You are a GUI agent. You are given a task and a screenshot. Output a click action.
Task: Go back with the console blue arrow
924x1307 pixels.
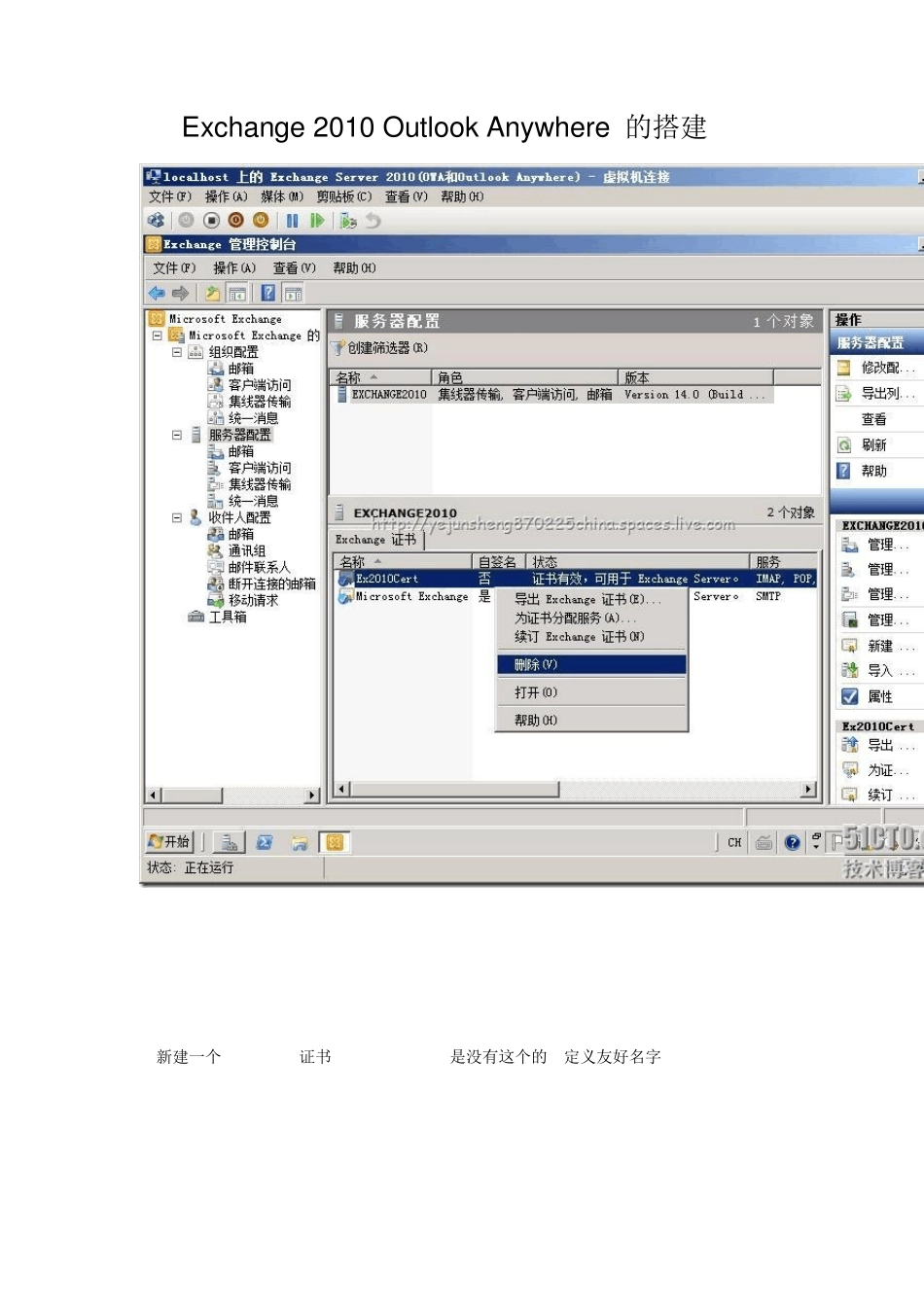coord(157,293)
